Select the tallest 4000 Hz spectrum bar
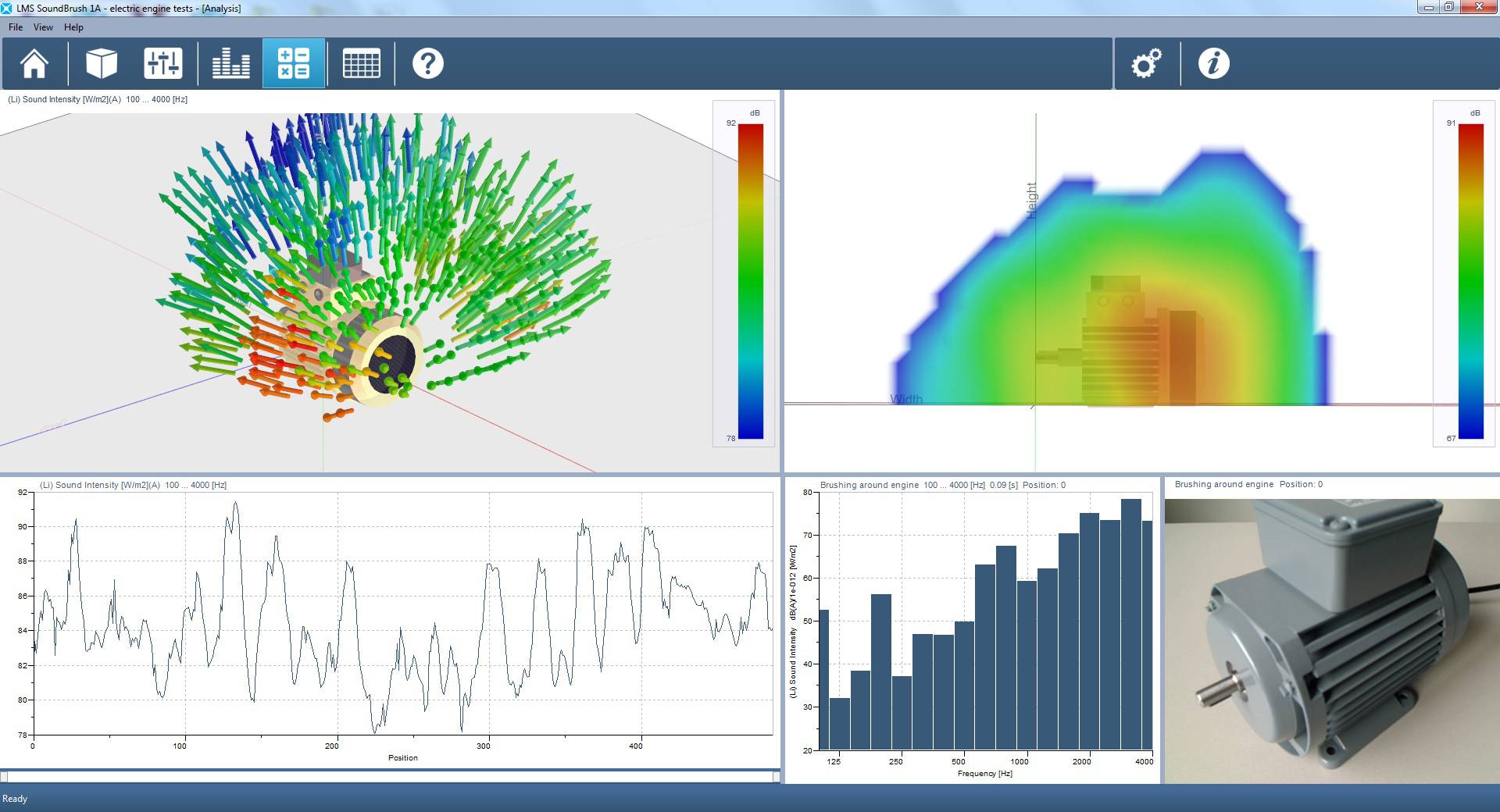The height and width of the screenshot is (812, 1500). pos(1131,624)
